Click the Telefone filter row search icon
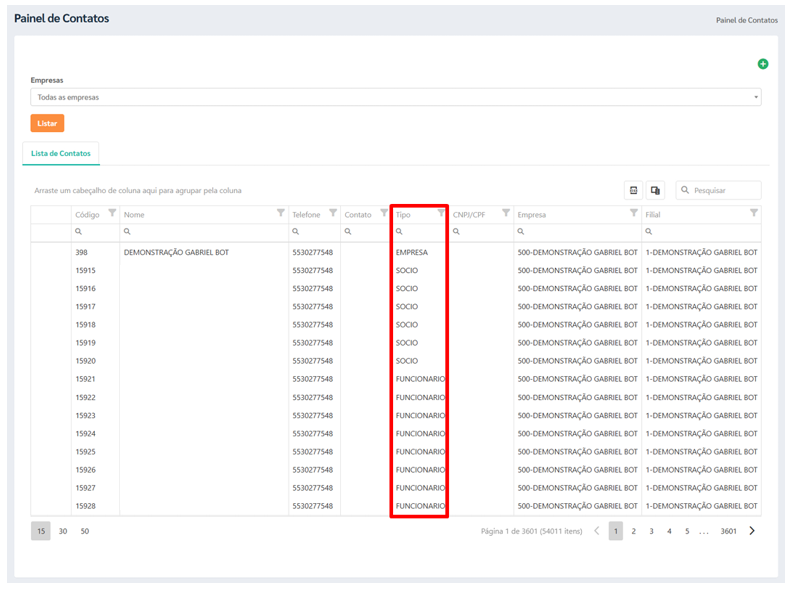789x589 pixels. (296, 231)
